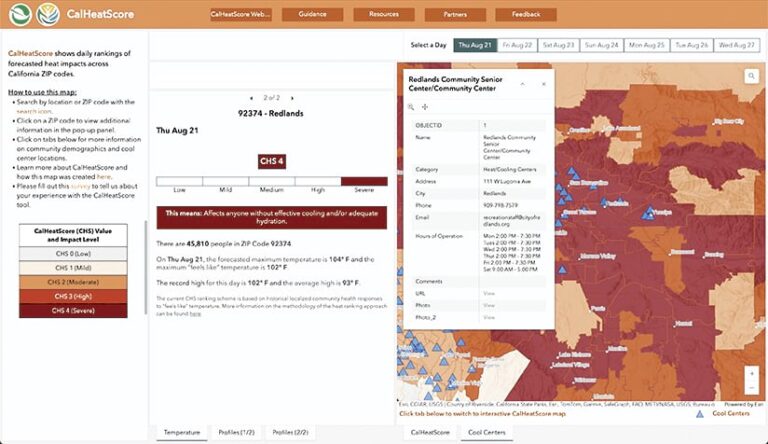Switch to the Cool Centers map tab
768x444 pixels.
(486, 432)
